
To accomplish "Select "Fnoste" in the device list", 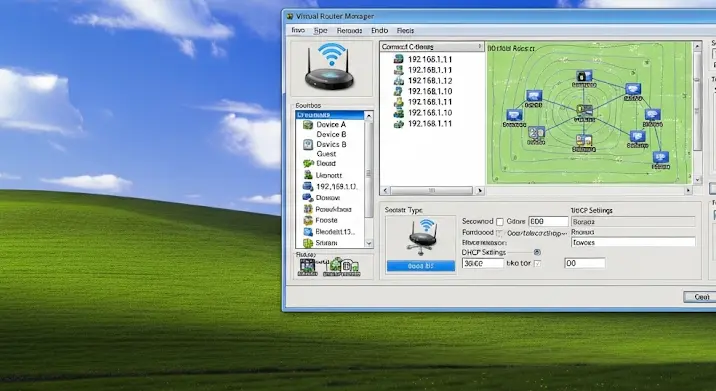I will point(326,220).
